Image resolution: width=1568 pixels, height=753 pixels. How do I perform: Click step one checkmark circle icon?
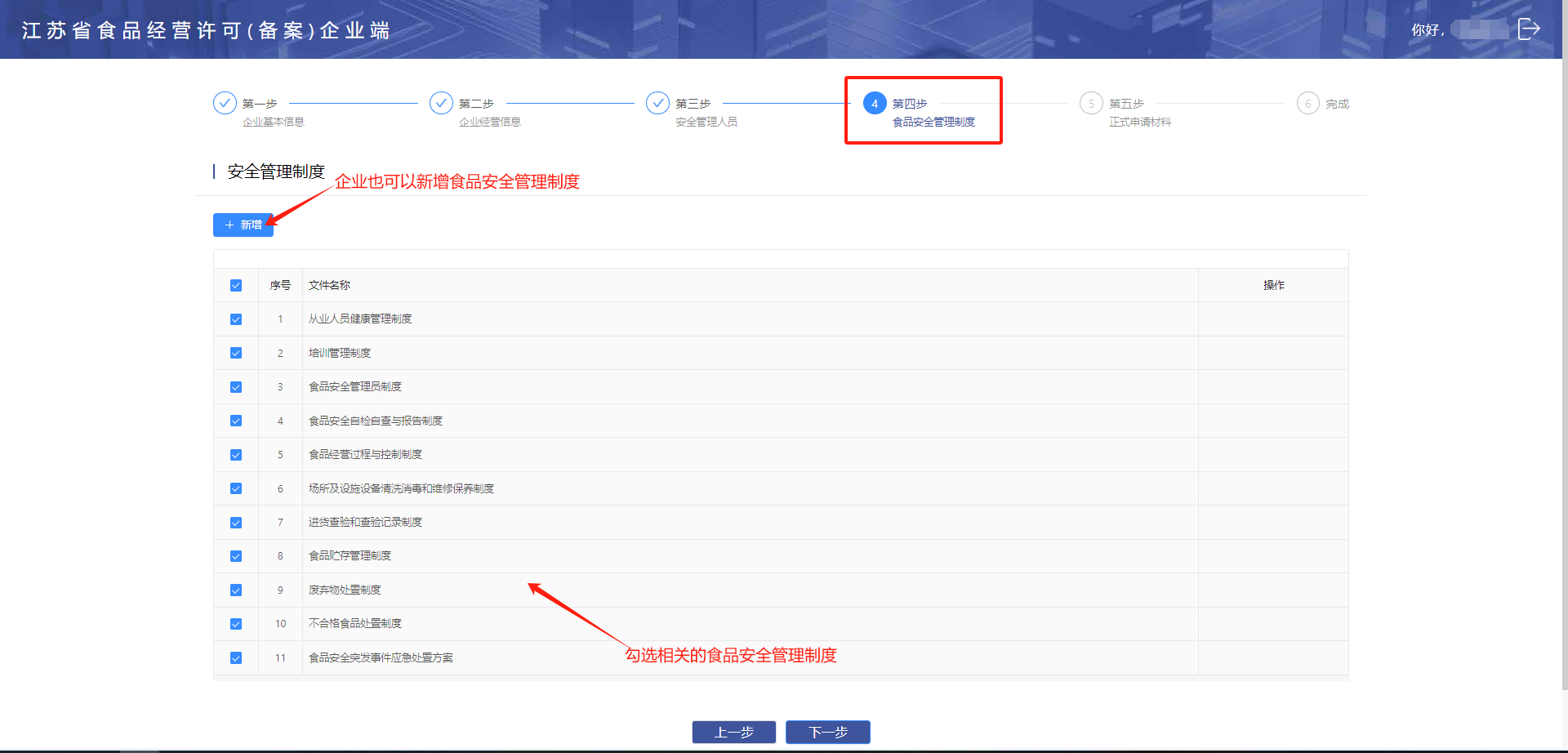click(x=225, y=103)
